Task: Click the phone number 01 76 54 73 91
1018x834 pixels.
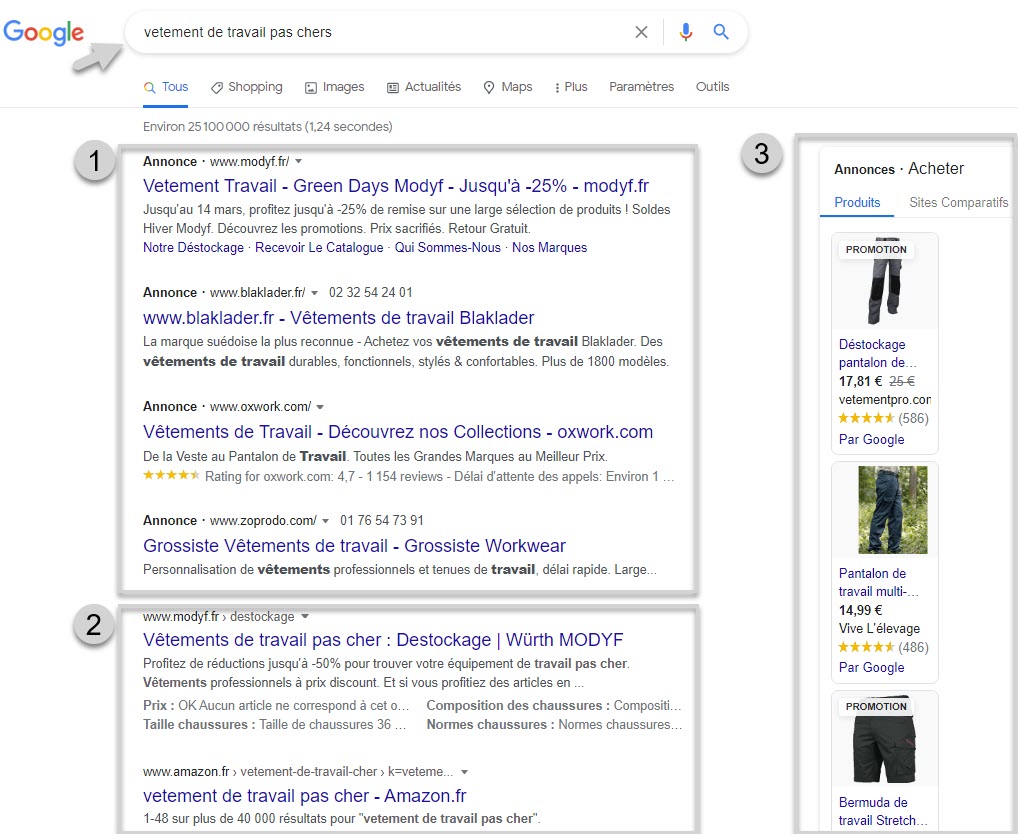Action: 382,521
